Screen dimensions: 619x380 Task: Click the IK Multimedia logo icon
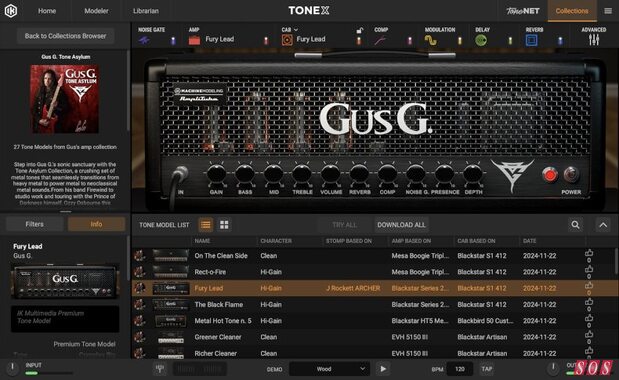11,11
